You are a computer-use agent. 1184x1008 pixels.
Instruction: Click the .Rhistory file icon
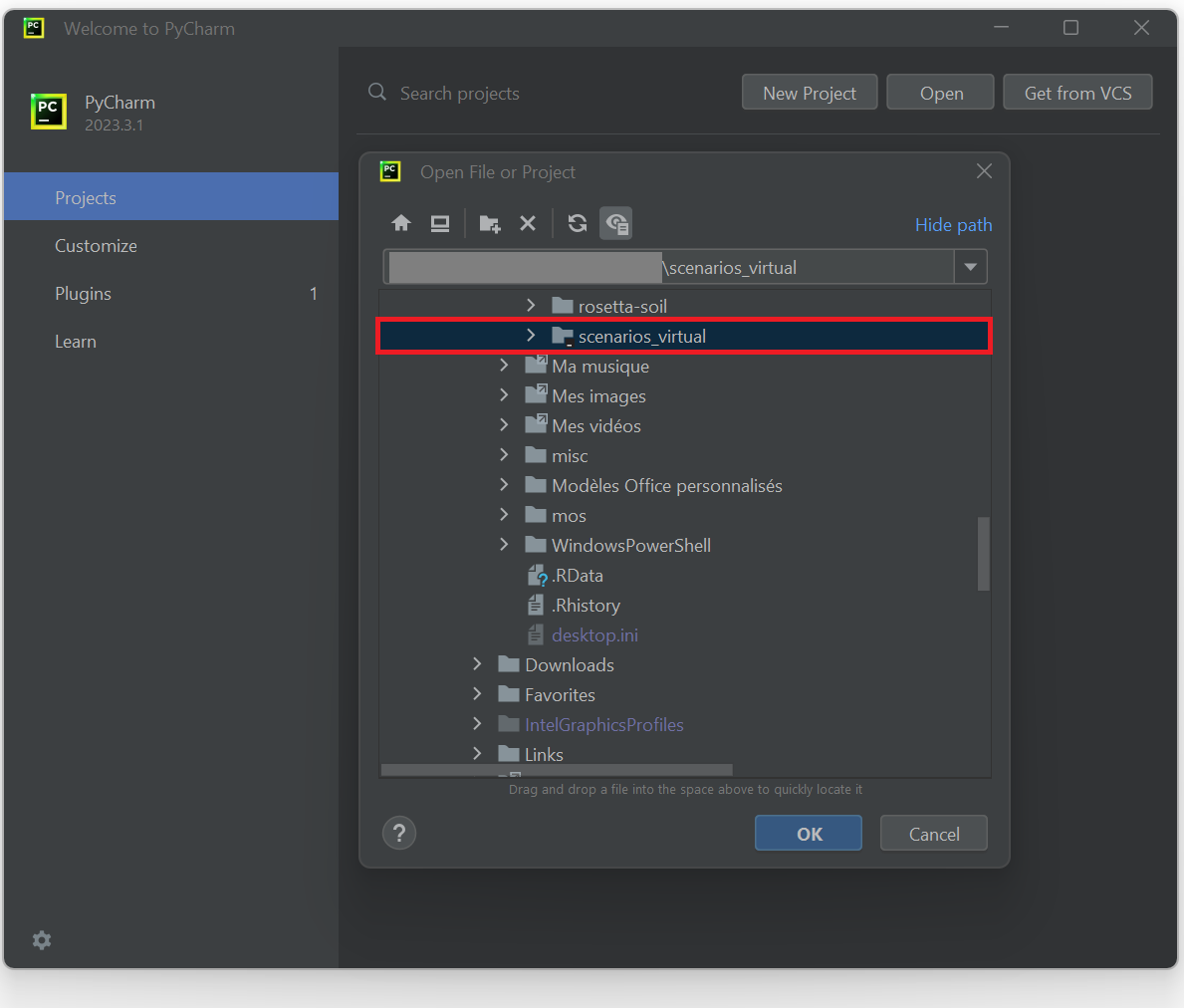coord(536,605)
